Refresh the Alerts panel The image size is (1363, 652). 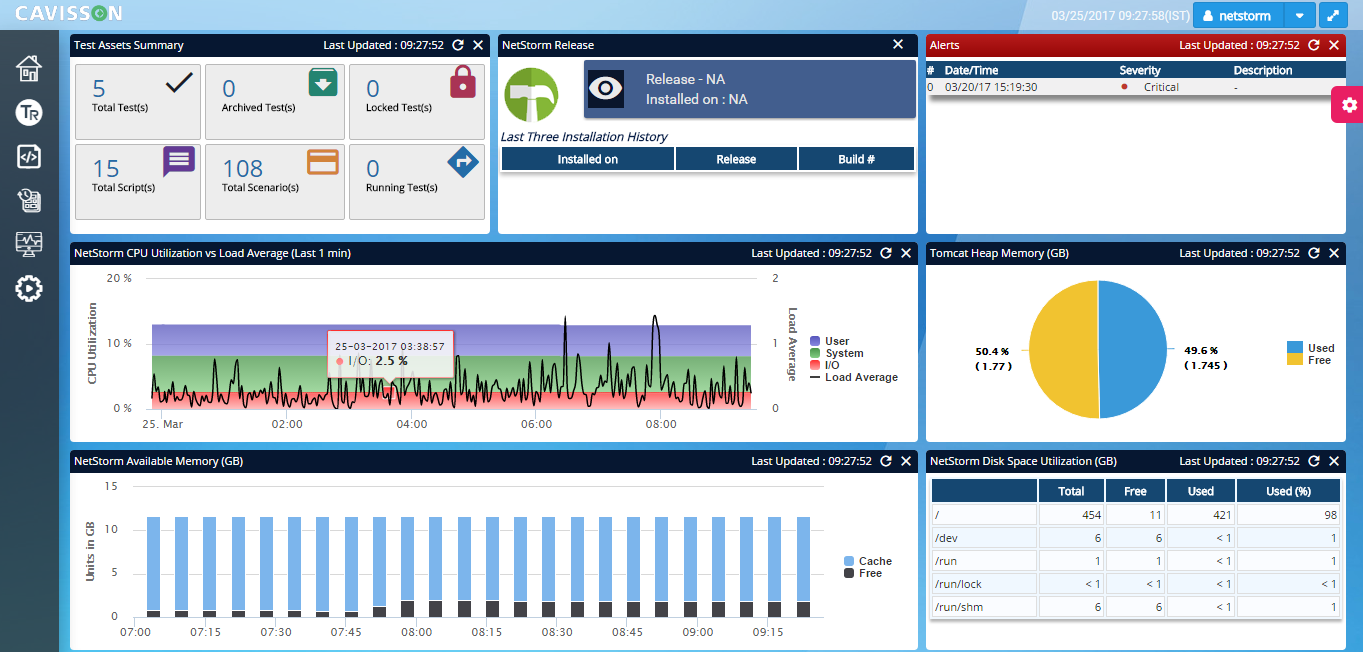pos(1314,45)
